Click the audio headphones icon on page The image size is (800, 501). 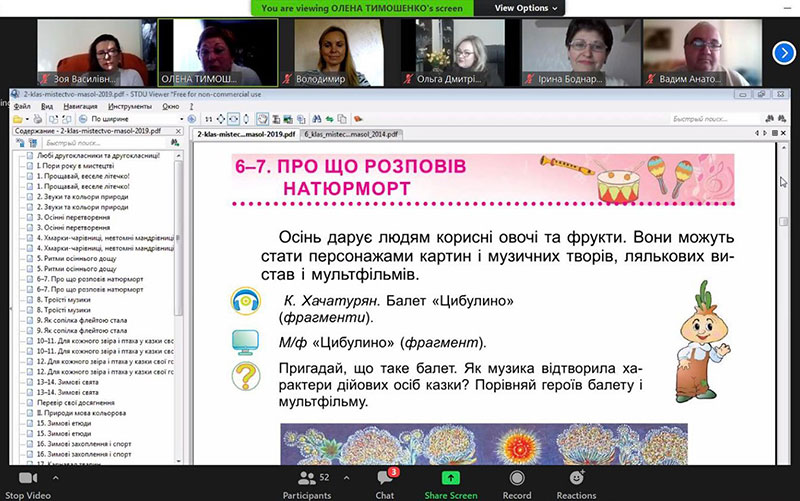pyautogui.click(x=245, y=301)
